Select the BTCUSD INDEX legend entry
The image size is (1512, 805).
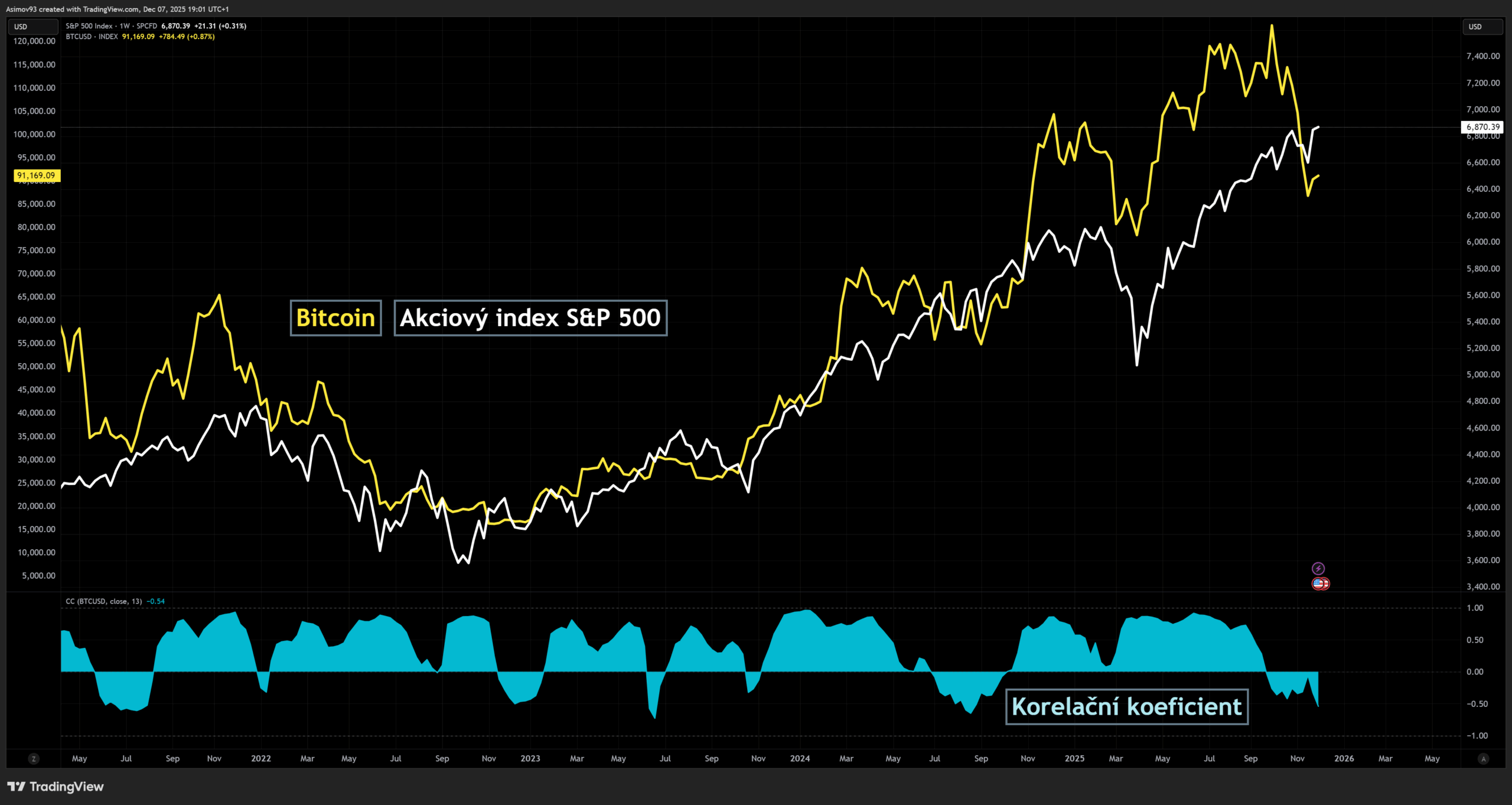[92, 37]
